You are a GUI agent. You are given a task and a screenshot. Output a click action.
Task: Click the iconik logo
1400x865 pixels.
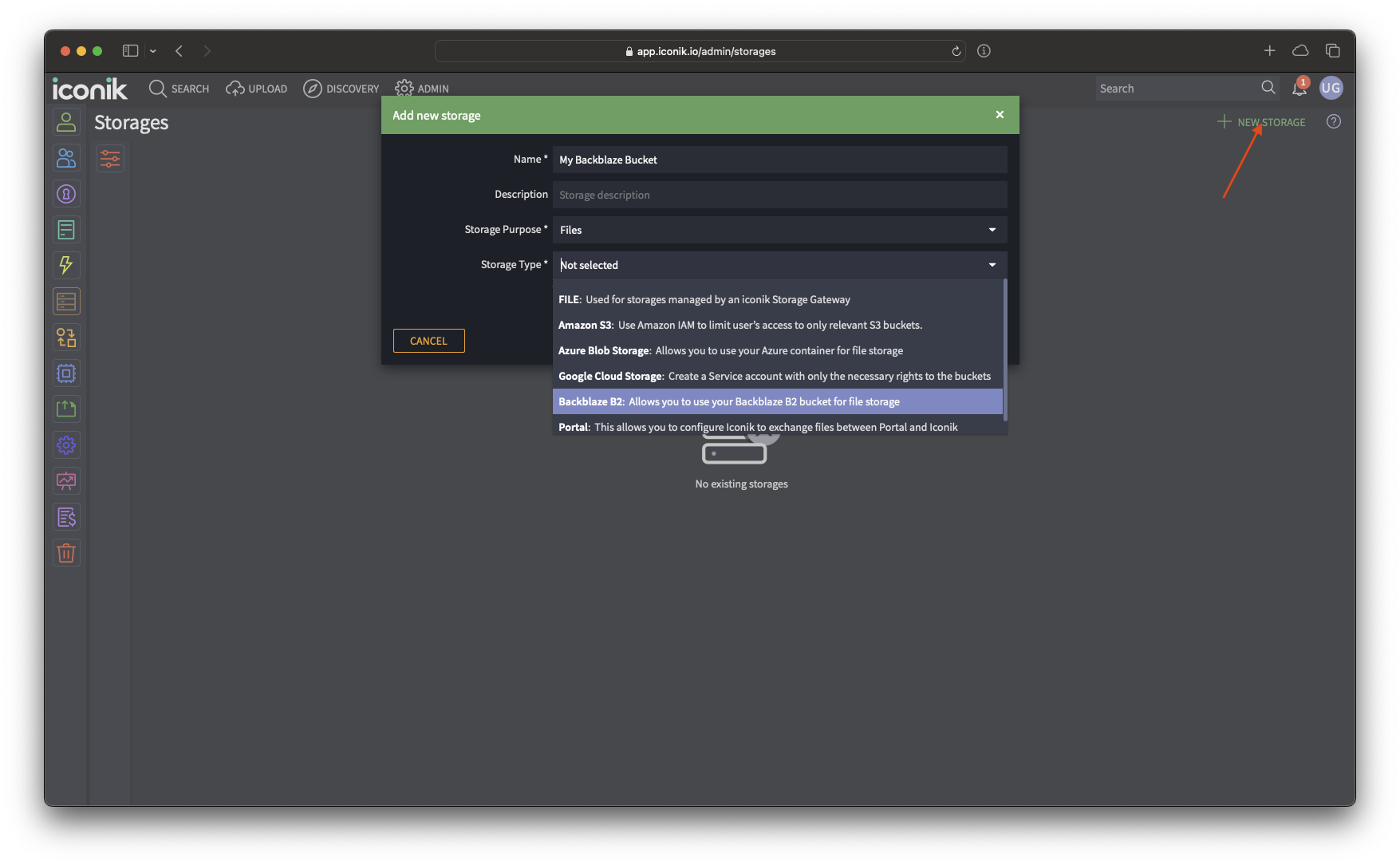point(89,89)
